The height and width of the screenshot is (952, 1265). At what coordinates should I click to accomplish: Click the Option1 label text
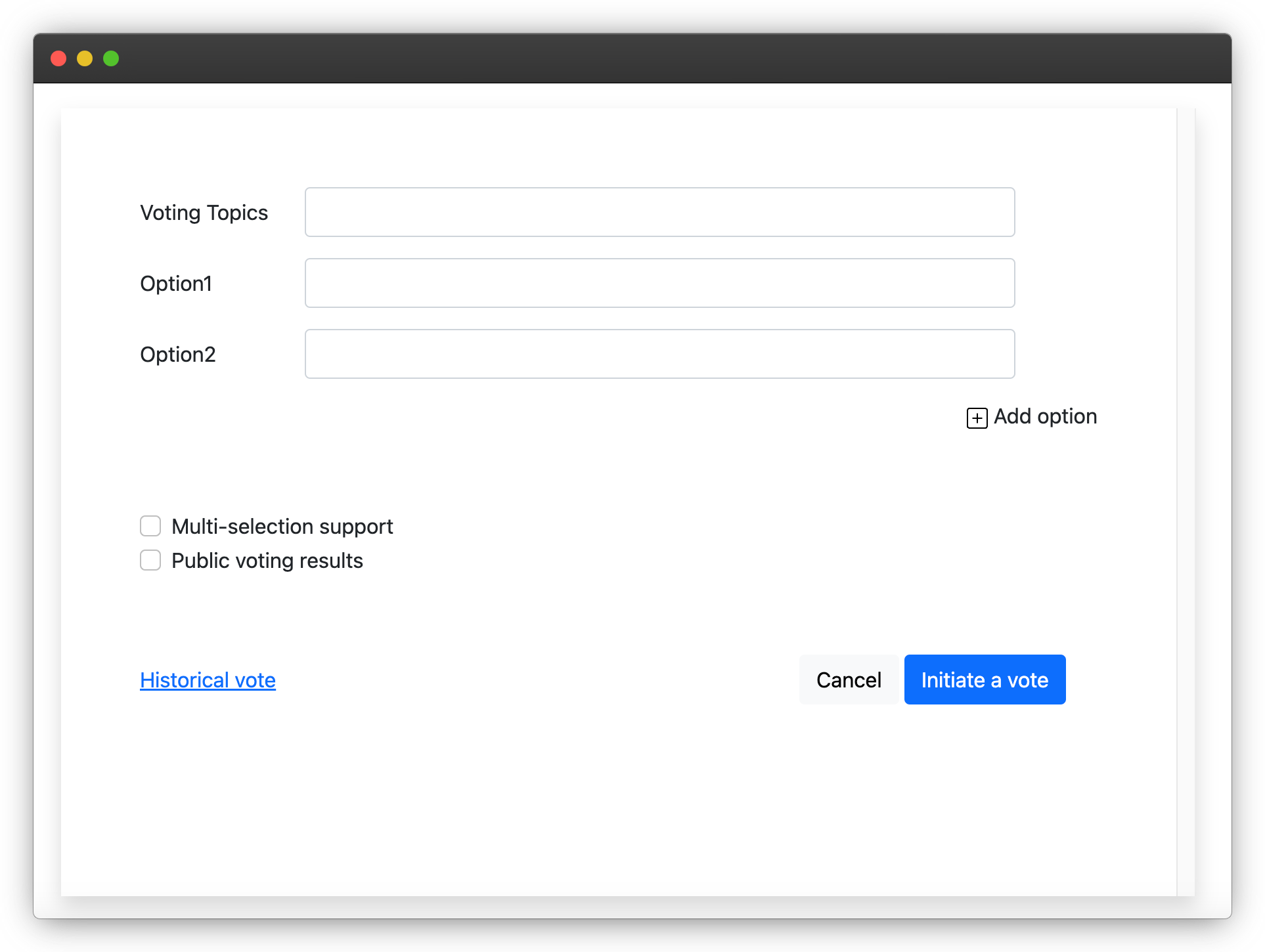click(175, 283)
